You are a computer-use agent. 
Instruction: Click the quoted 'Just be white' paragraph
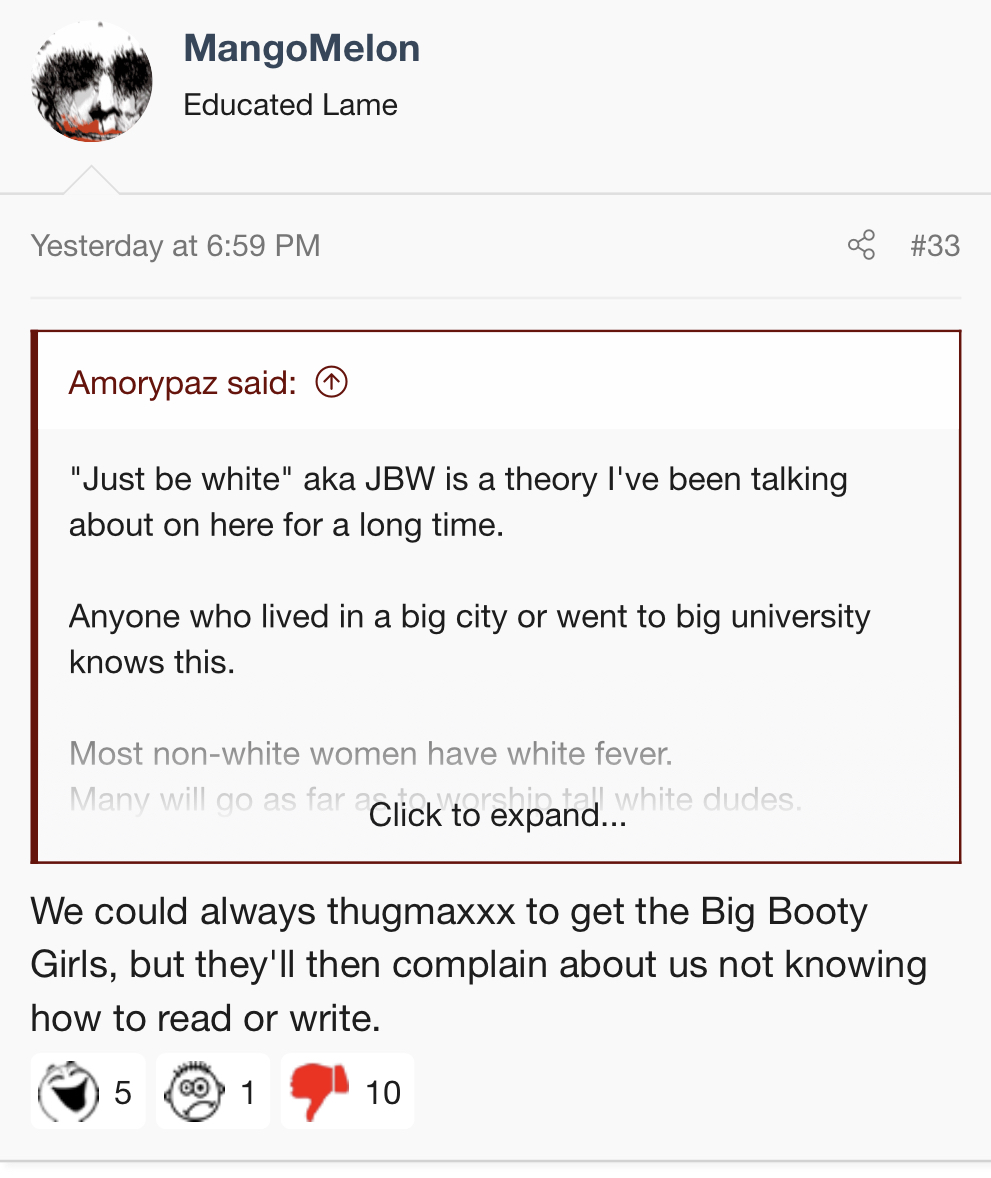[x=458, y=502]
